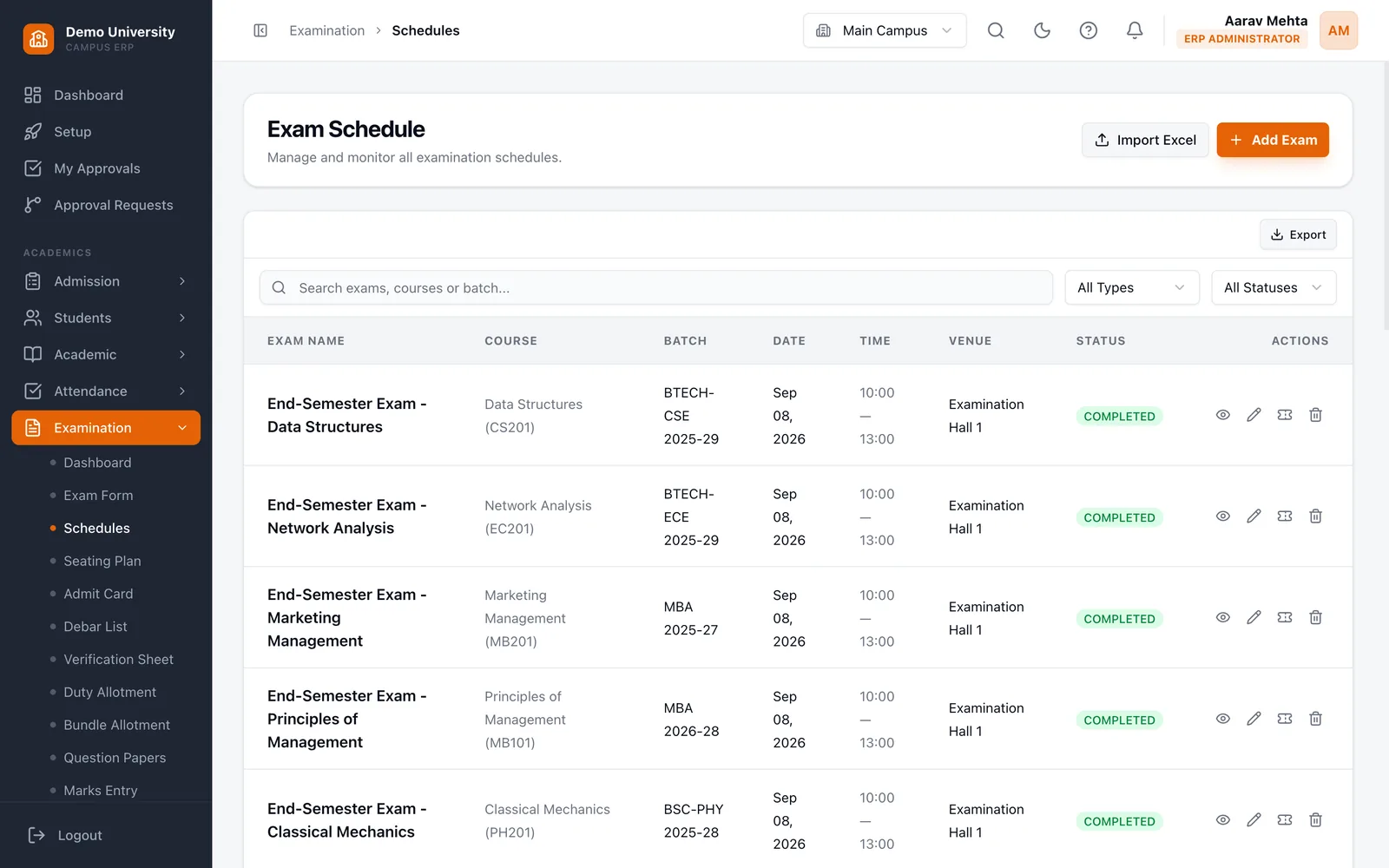This screenshot has width=1389, height=868.
Task: Open ticket icon for Marketing Management exam
Action: 1285,617
